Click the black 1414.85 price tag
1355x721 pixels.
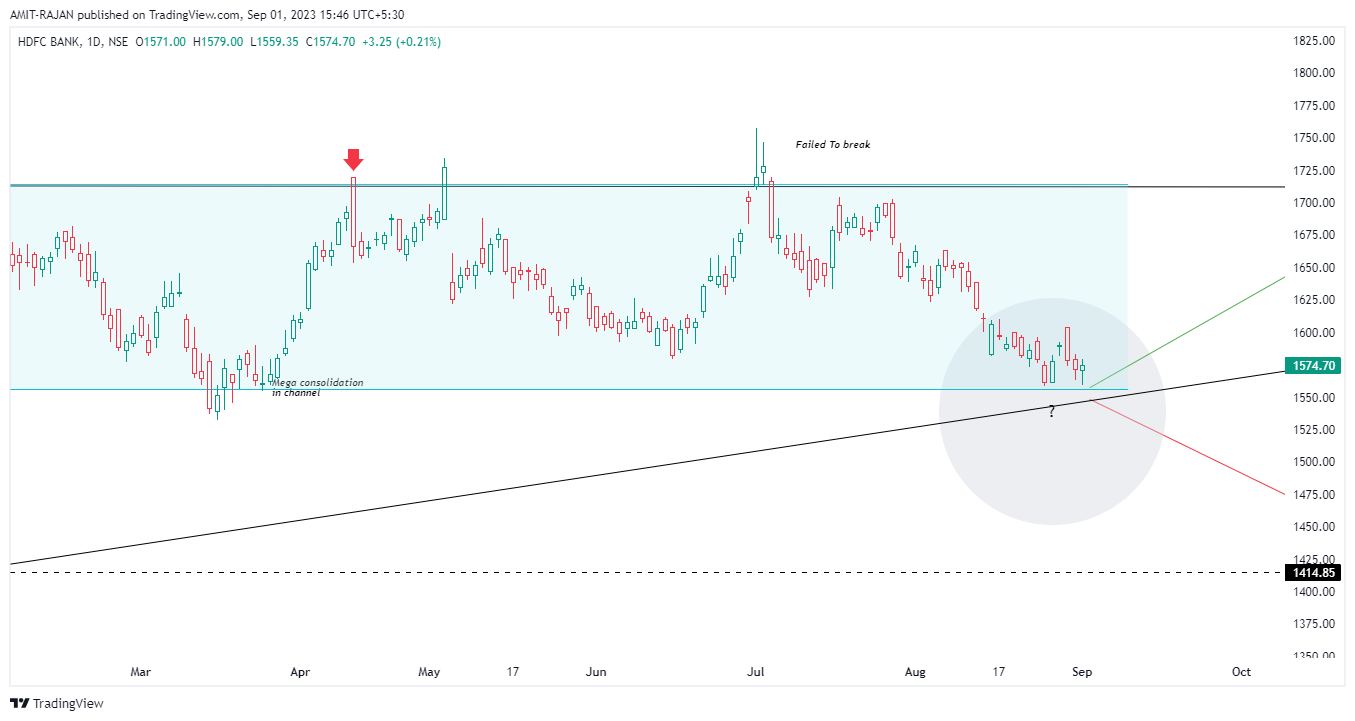tap(1312, 573)
